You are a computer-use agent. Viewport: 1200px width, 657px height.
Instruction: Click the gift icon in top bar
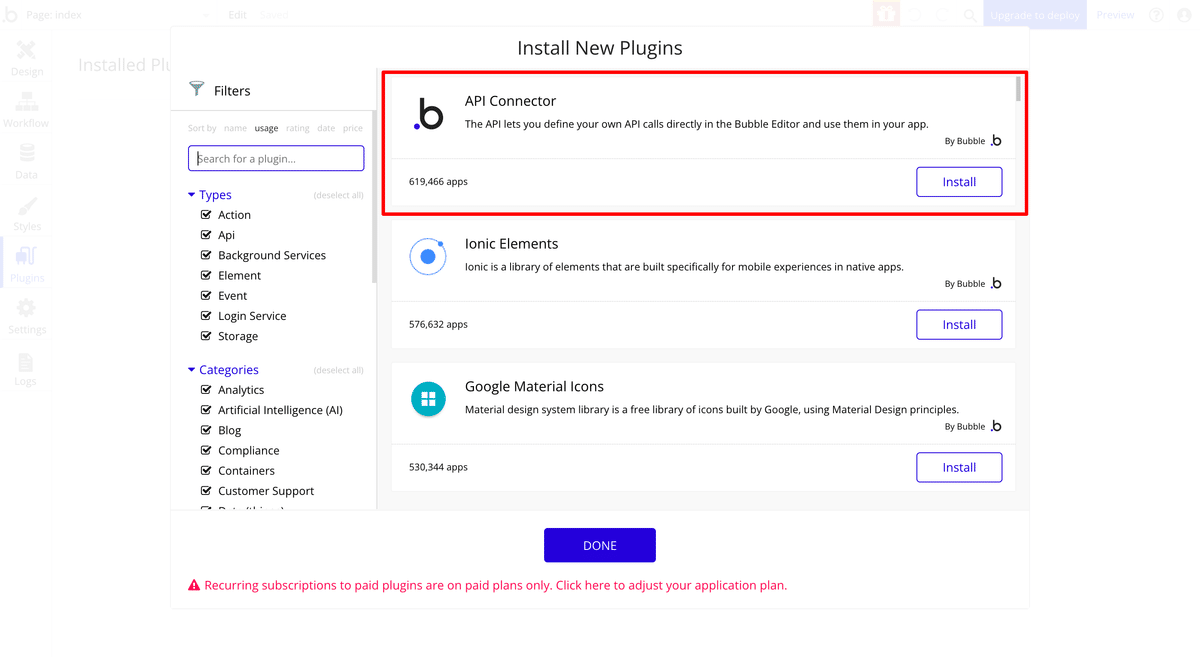(886, 15)
